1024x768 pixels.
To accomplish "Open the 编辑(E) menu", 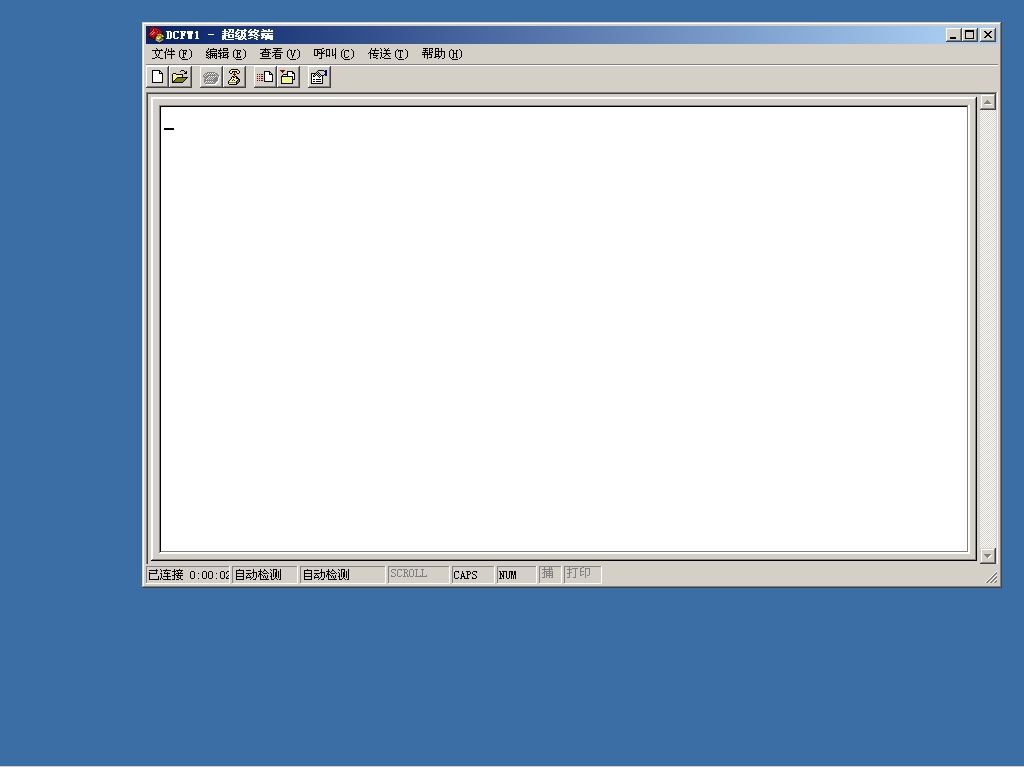I will 225,54.
